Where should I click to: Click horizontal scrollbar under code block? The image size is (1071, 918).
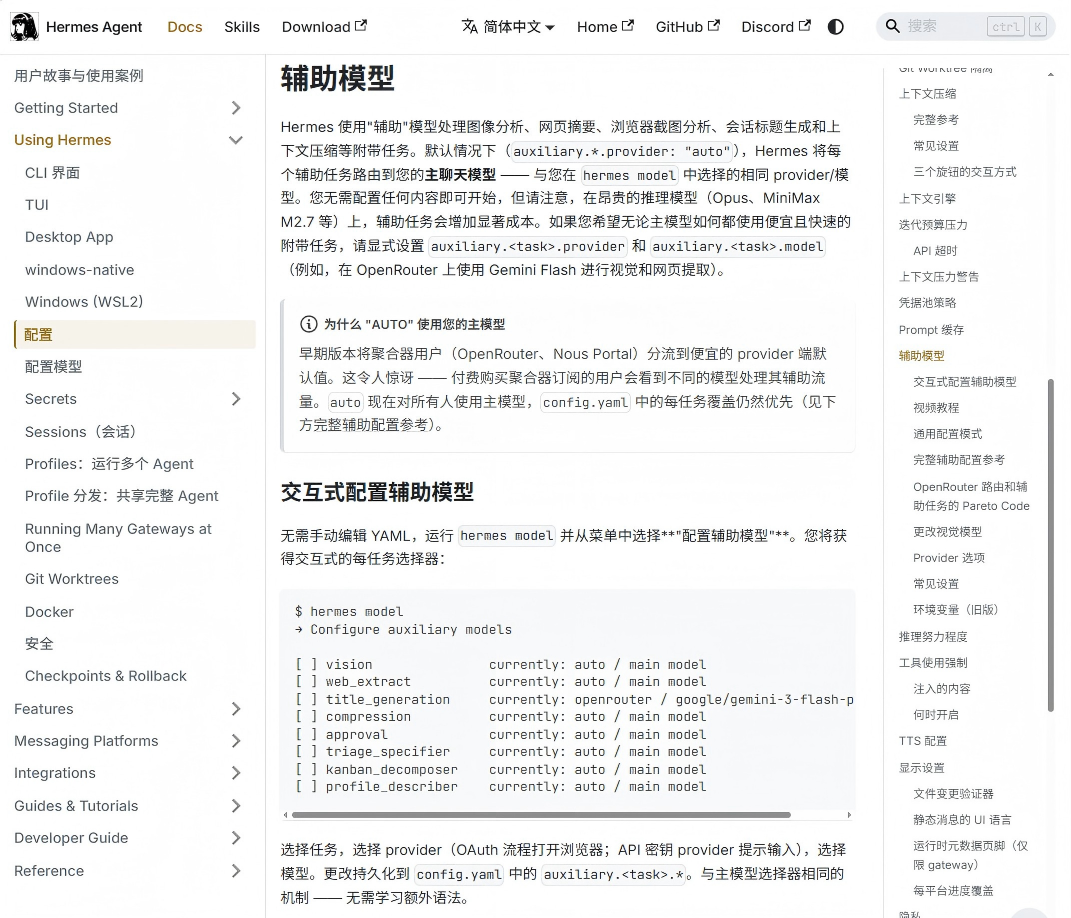pyautogui.click(x=541, y=815)
